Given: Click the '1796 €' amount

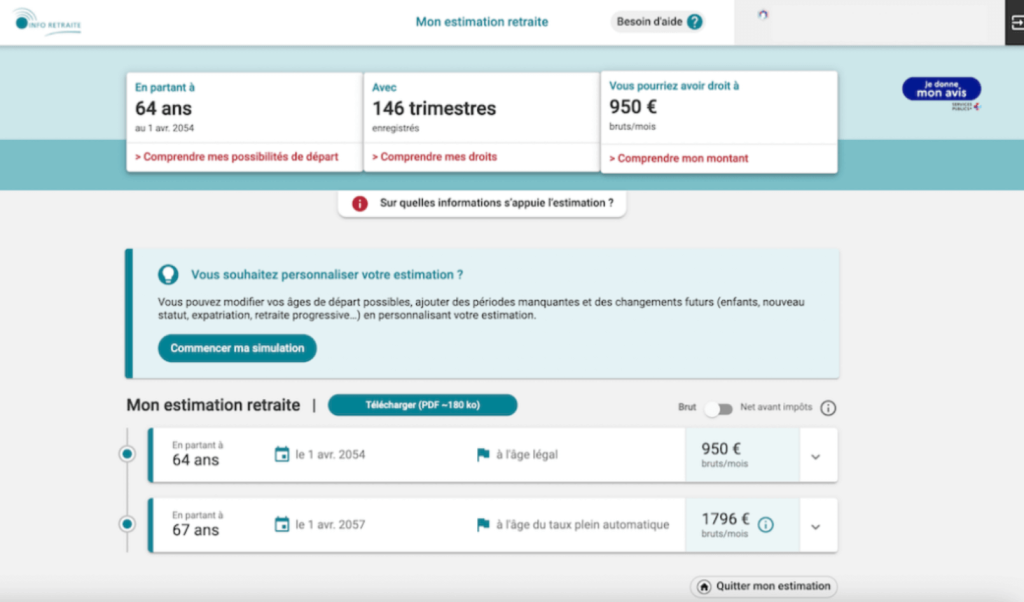Looking at the screenshot, I should tap(725, 518).
